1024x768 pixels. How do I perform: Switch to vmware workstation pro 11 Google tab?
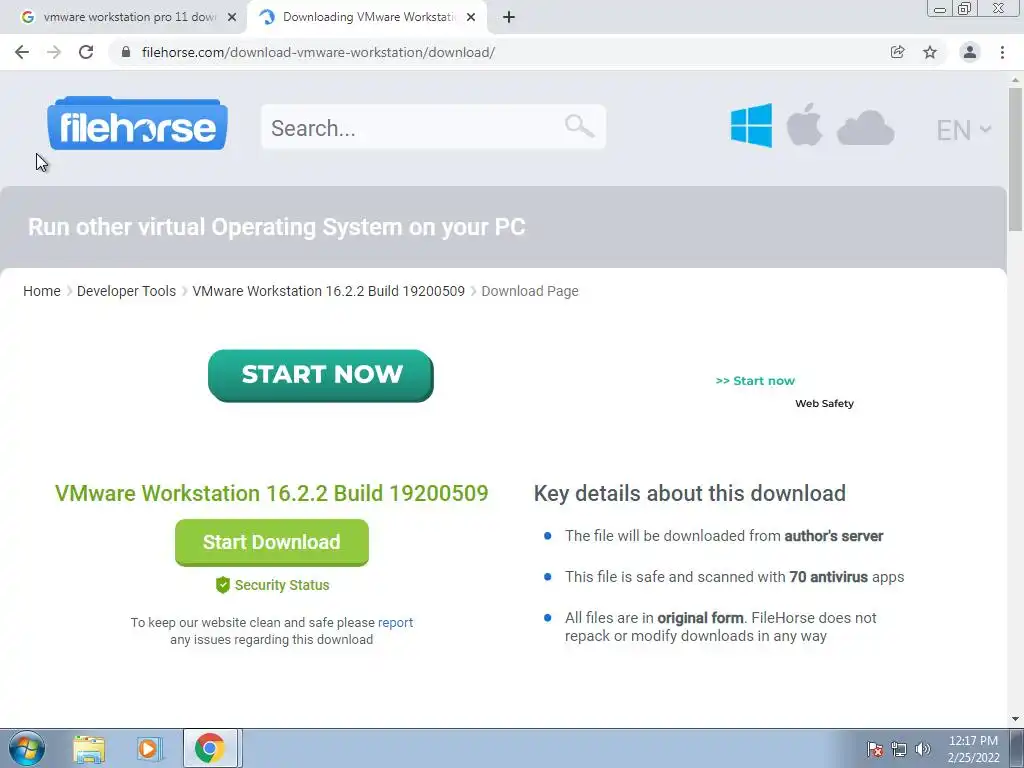pos(124,18)
